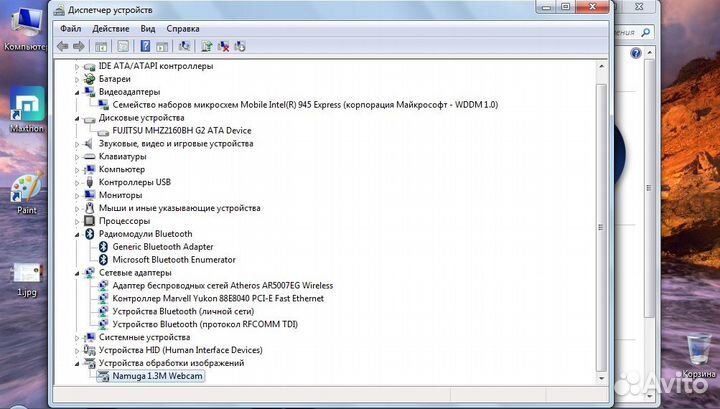
Task: Click the Компьютер tree category
Action: click(122, 169)
